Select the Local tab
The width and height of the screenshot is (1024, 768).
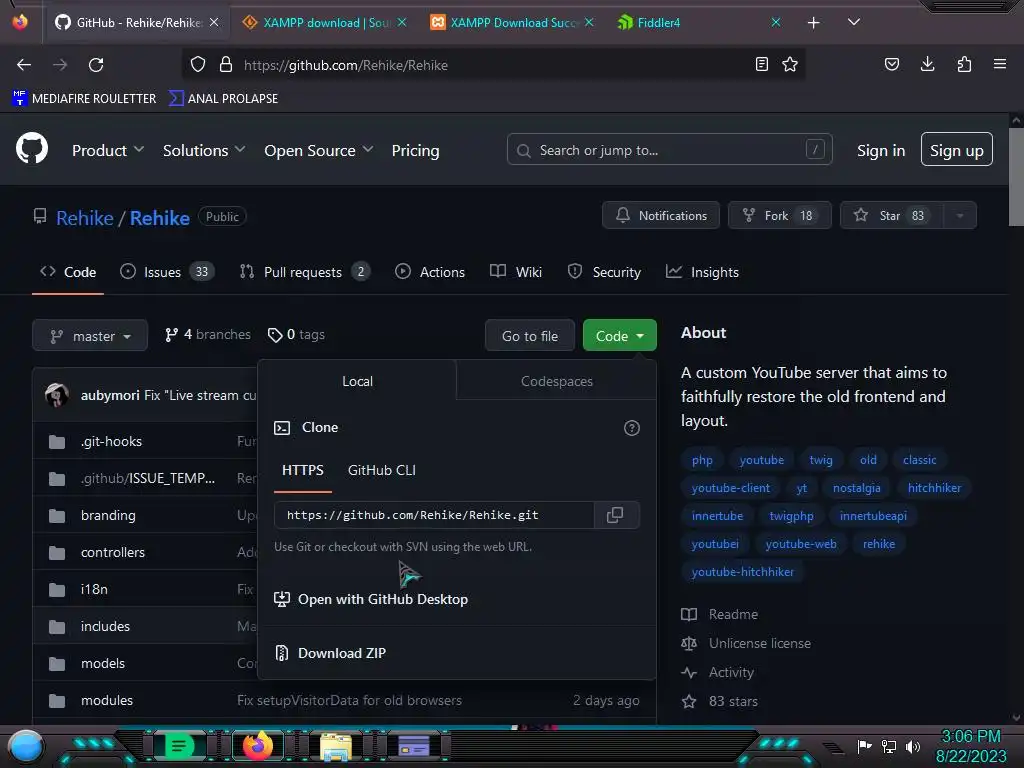tap(357, 381)
